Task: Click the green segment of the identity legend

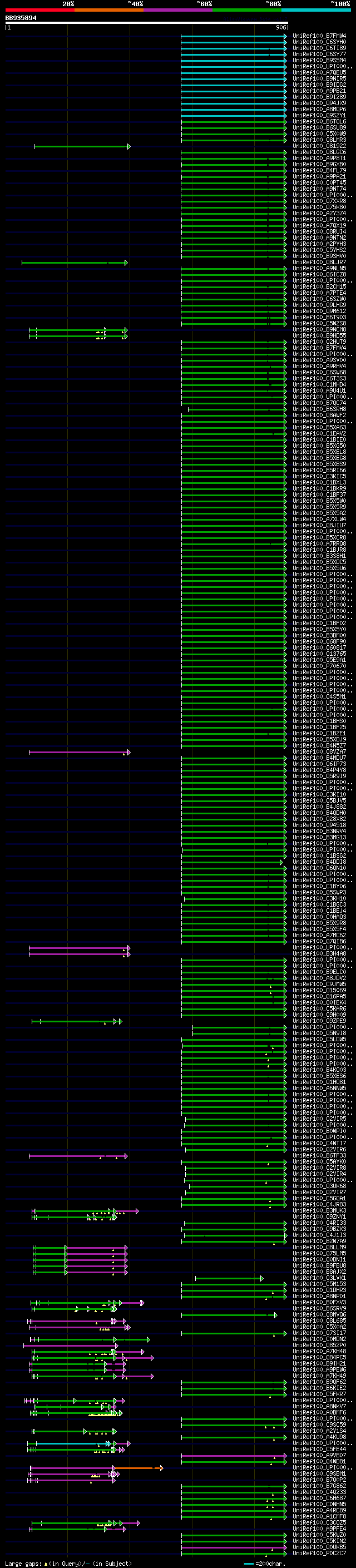Action: click(247, 11)
